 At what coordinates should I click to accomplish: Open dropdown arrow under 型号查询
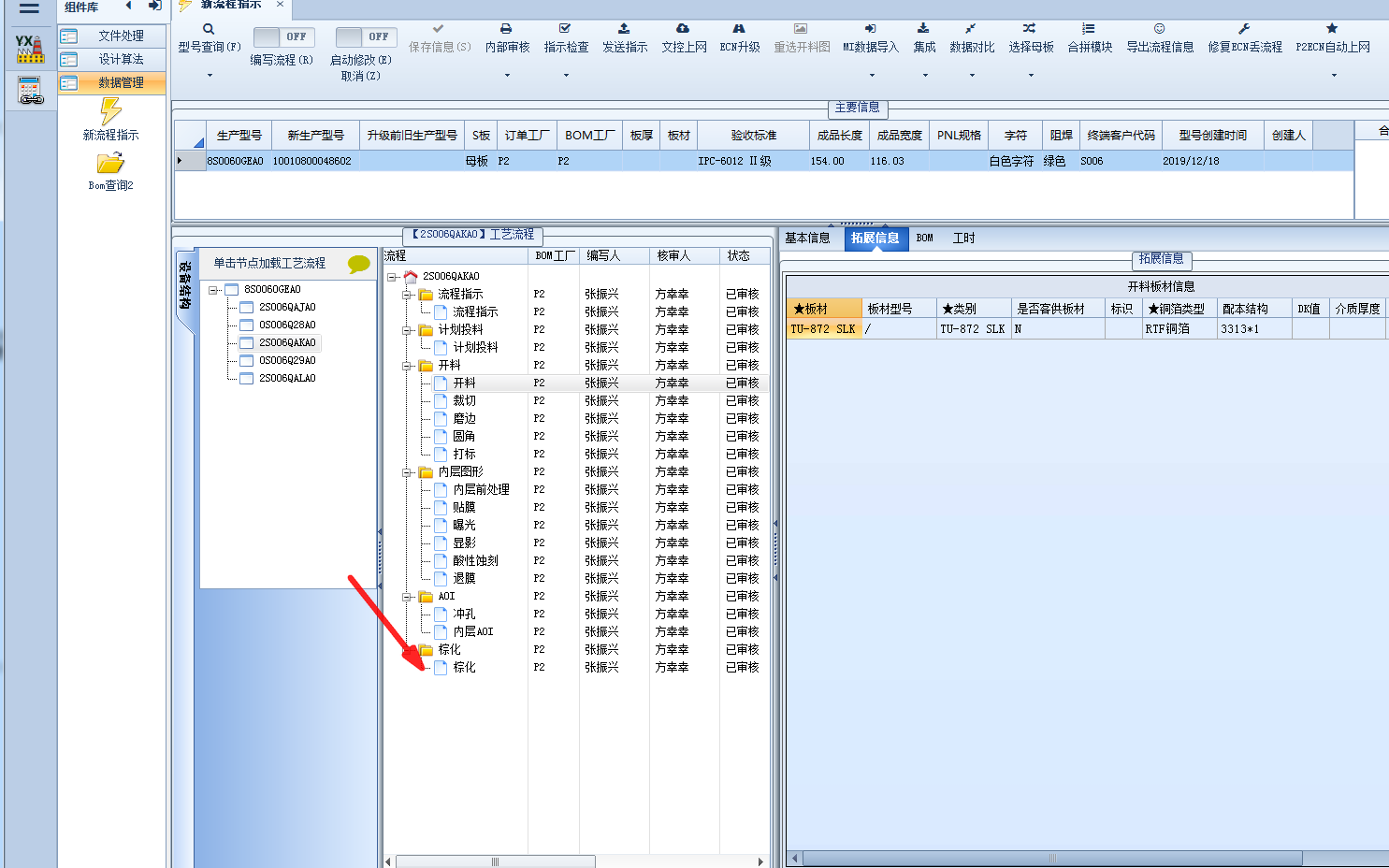point(210,76)
